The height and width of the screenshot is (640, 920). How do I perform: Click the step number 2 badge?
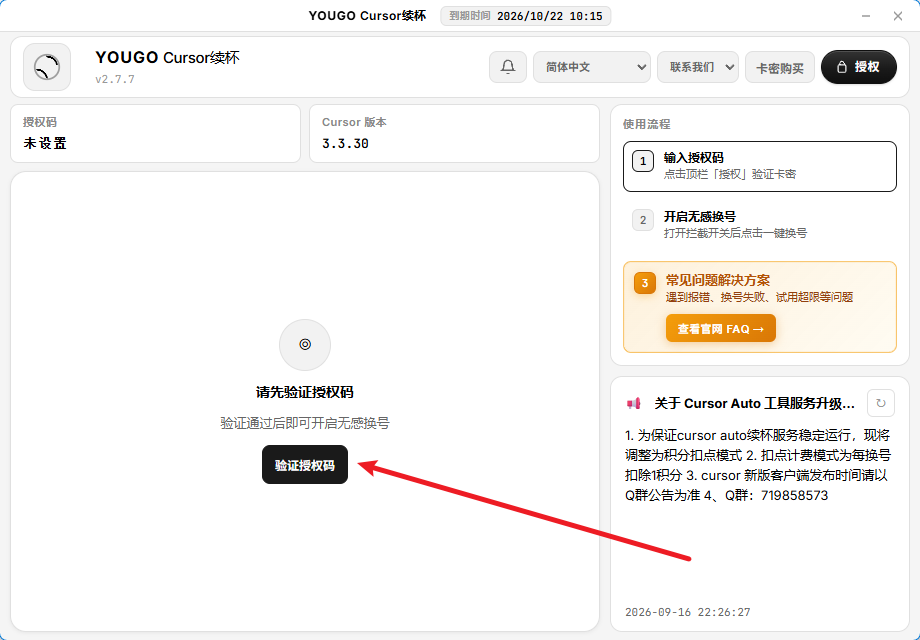642,220
